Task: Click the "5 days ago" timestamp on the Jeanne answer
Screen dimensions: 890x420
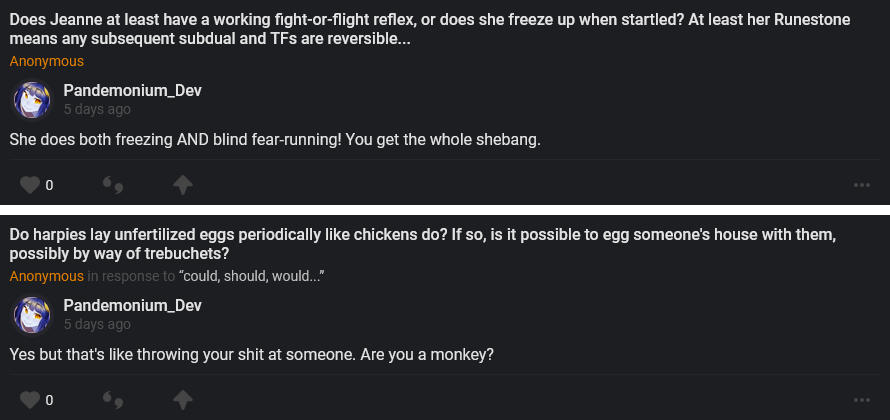Action: tap(97, 110)
